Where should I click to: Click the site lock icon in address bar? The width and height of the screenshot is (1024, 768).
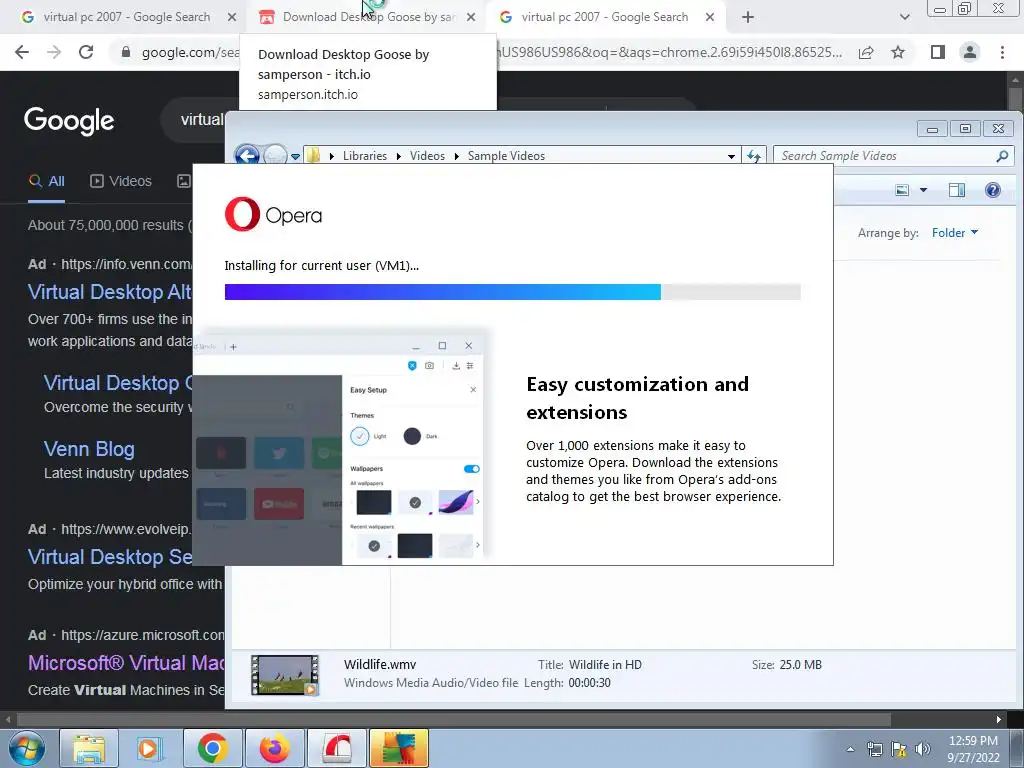126,52
